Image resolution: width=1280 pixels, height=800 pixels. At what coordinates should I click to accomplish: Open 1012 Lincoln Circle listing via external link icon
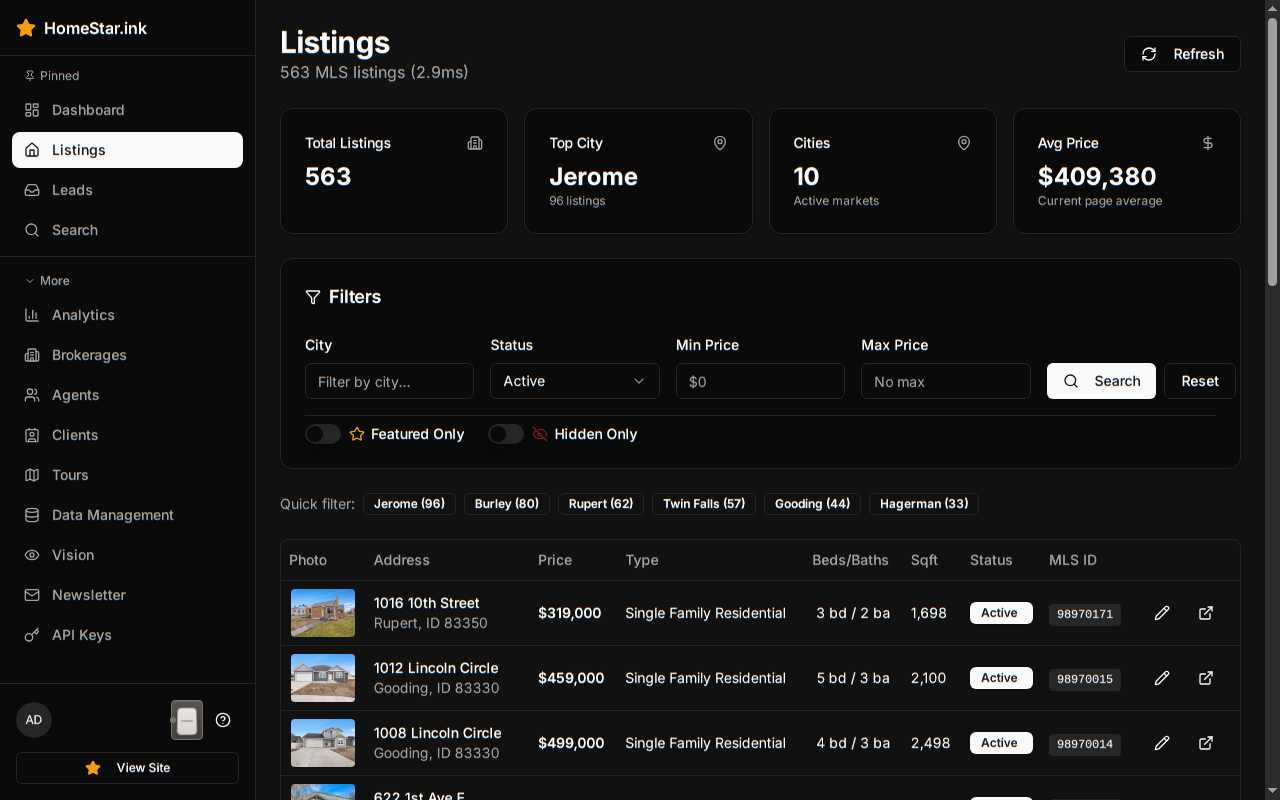[1205, 678]
